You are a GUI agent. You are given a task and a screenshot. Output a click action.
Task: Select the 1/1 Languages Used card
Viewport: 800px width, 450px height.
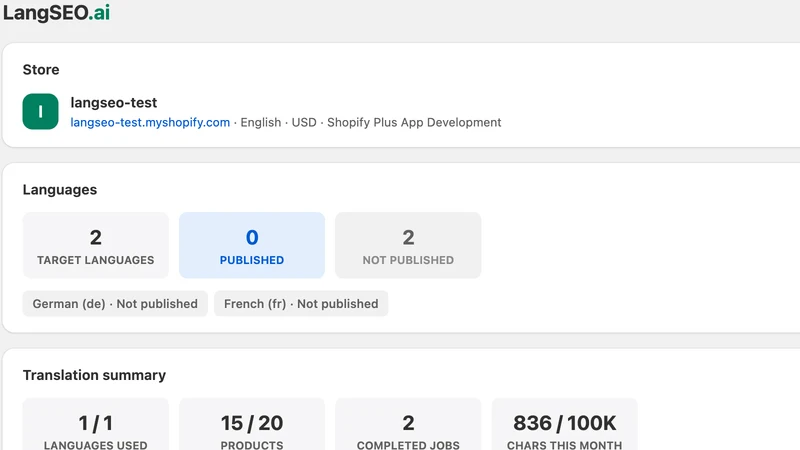point(95,424)
